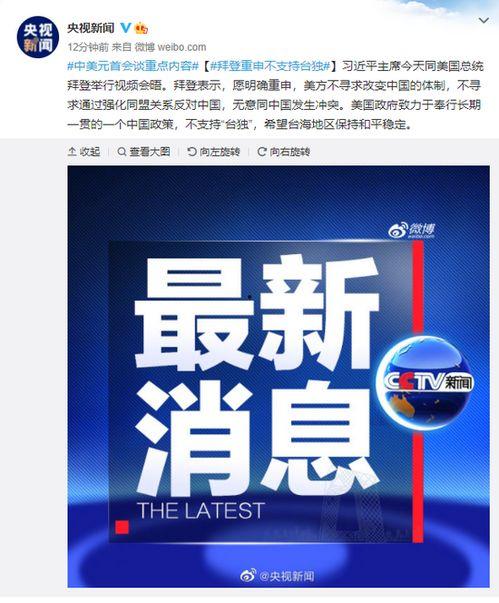Click the counterclockwise rotate arrow icon
This screenshot has width=499, height=603.
(x=192, y=152)
